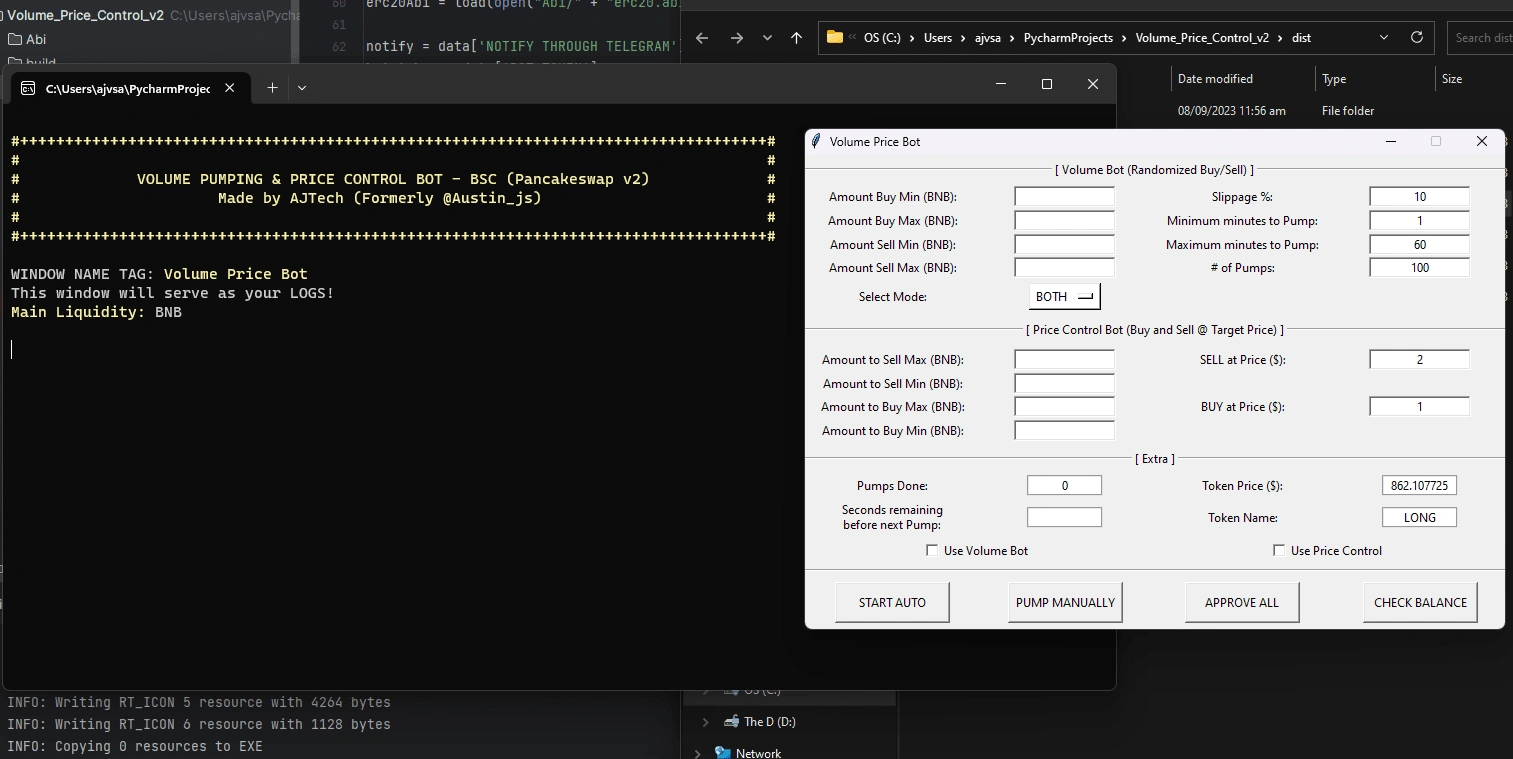Image resolution: width=1513 pixels, height=759 pixels.
Task: Click the Volume Price Bot feather icon
Action: pyautogui.click(x=815, y=141)
